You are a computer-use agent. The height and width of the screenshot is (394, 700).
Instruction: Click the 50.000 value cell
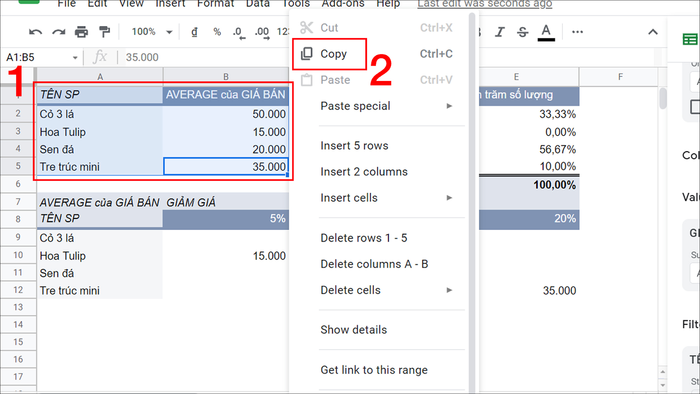click(226, 114)
